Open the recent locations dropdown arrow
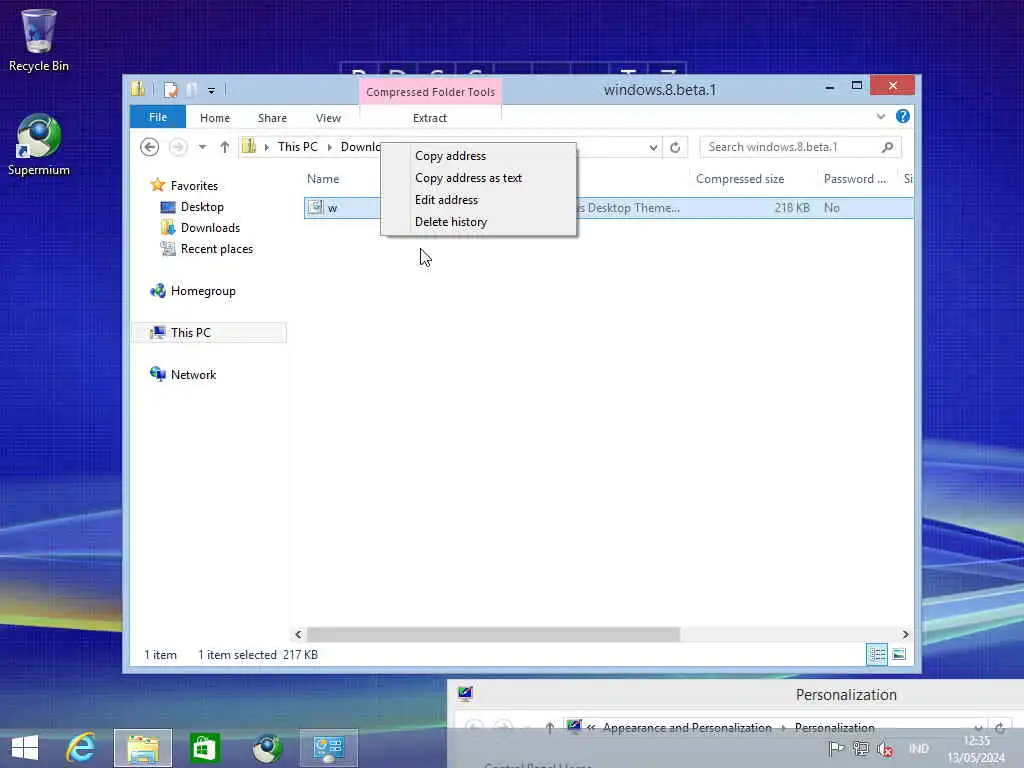The width and height of the screenshot is (1024, 768). click(x=202, y=147)
